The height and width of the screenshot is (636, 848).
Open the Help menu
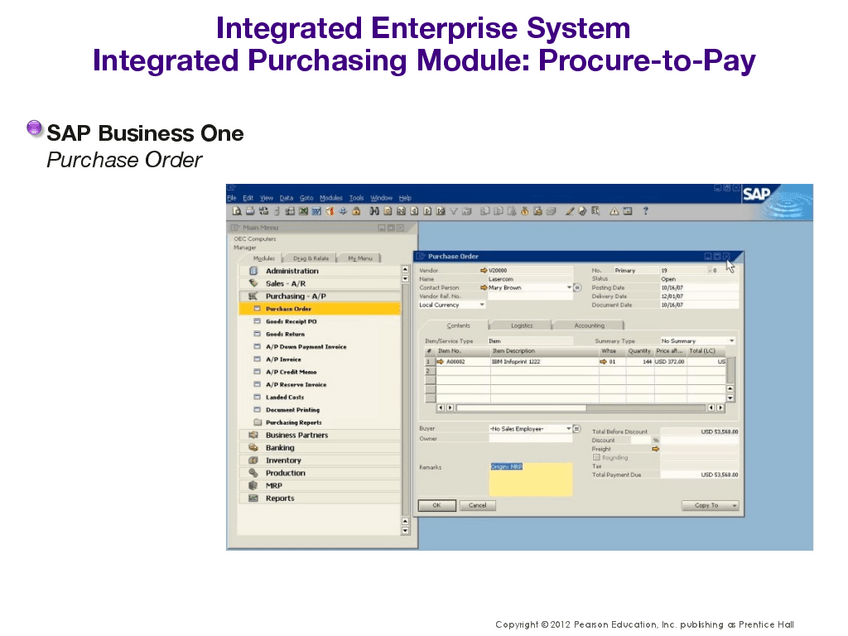(405, 198)
